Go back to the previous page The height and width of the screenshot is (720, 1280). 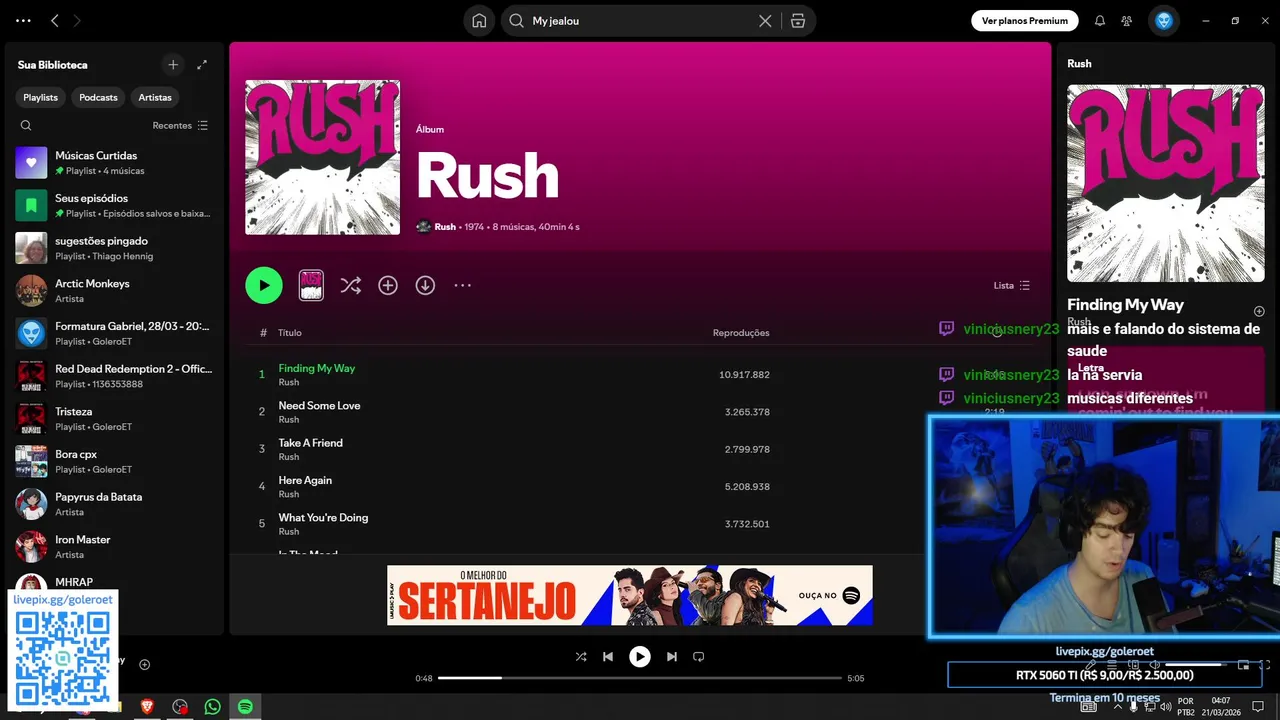55,20
